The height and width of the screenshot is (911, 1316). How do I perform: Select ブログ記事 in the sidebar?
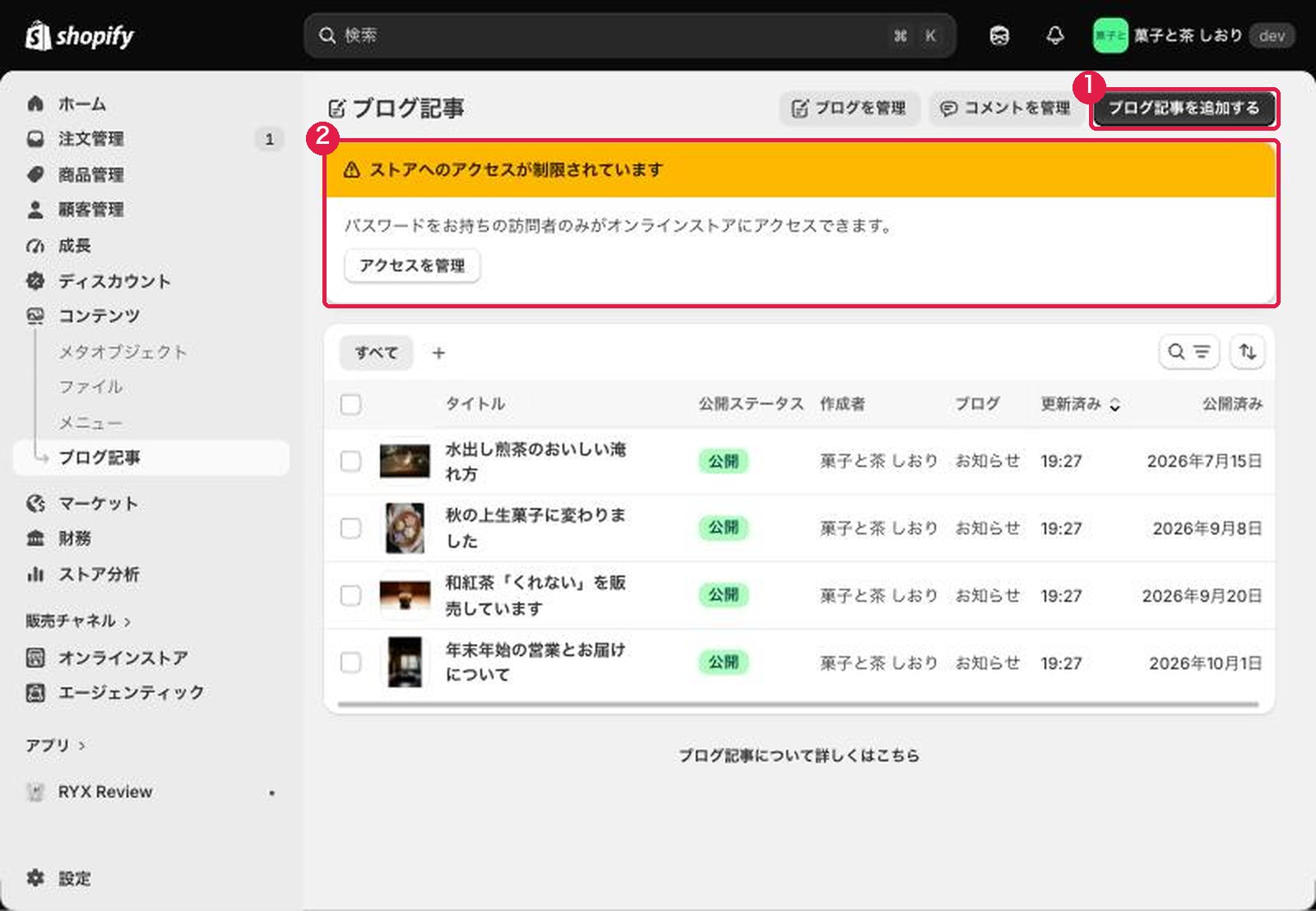[151, 457]
